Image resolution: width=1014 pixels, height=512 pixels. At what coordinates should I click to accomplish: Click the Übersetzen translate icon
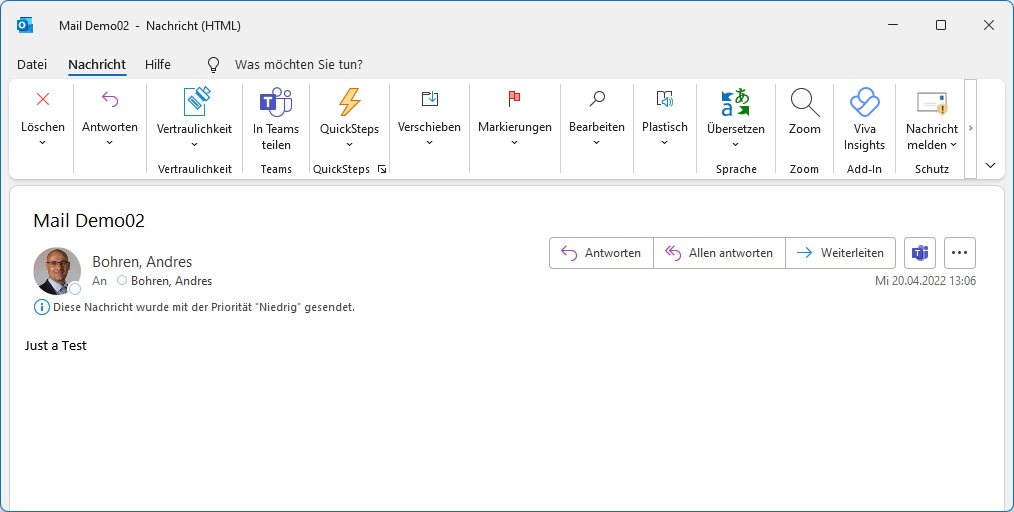click(735, 102)
